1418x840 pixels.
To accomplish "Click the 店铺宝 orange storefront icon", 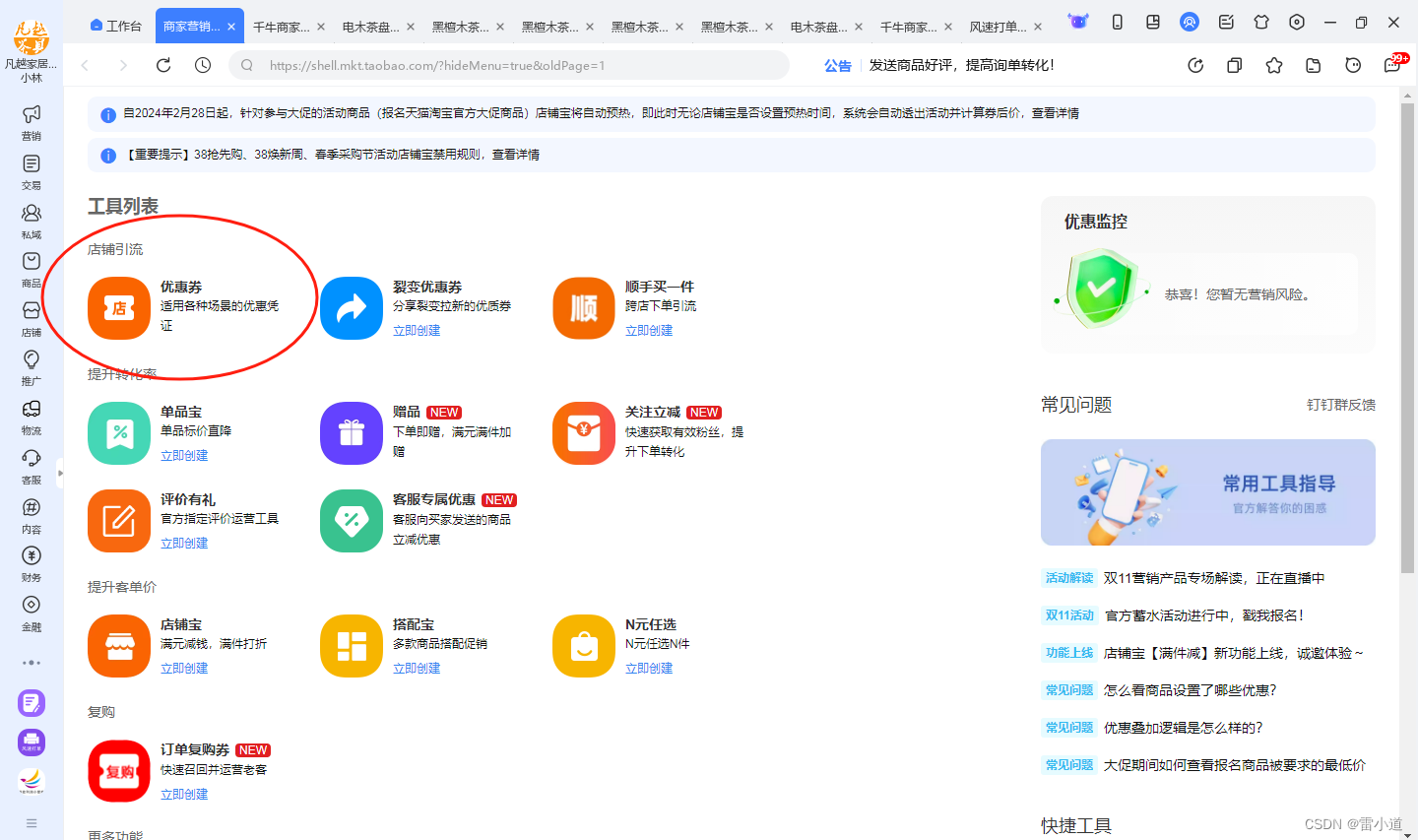I will pos(119,646).
